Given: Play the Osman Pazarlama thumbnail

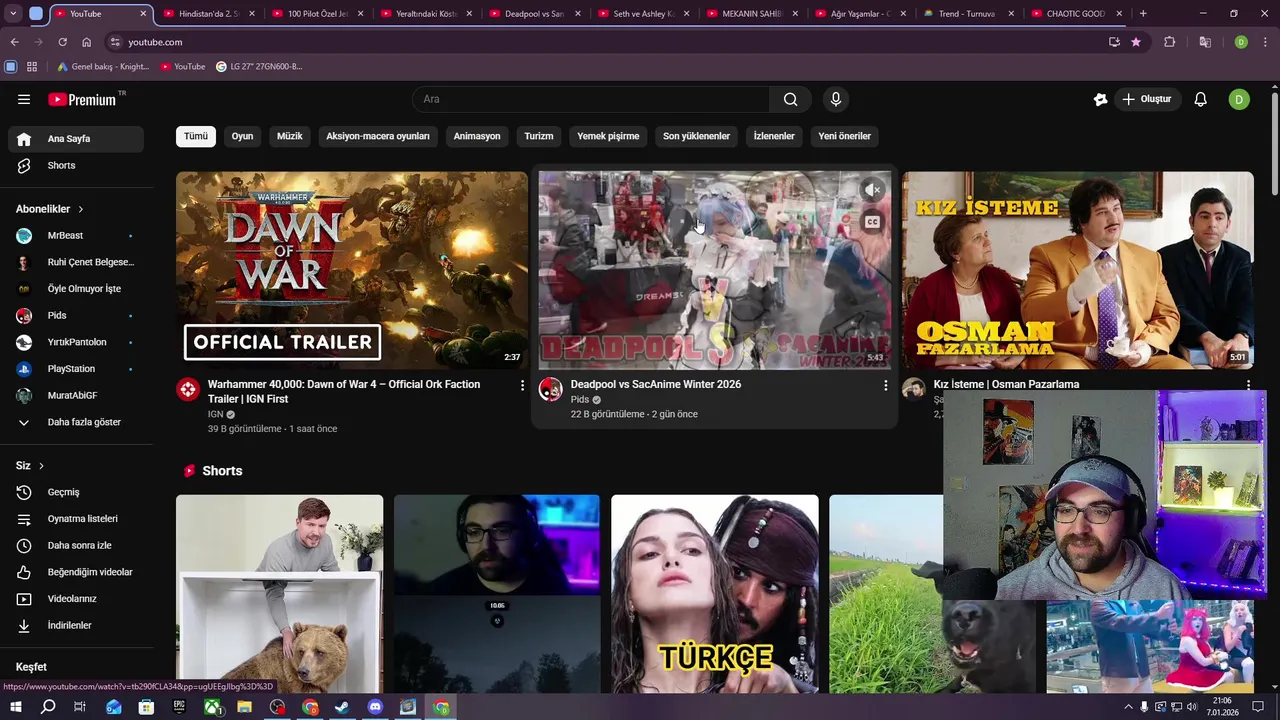Looking at the screenshot, I should pyautogui.click(x=1078, y=270).
